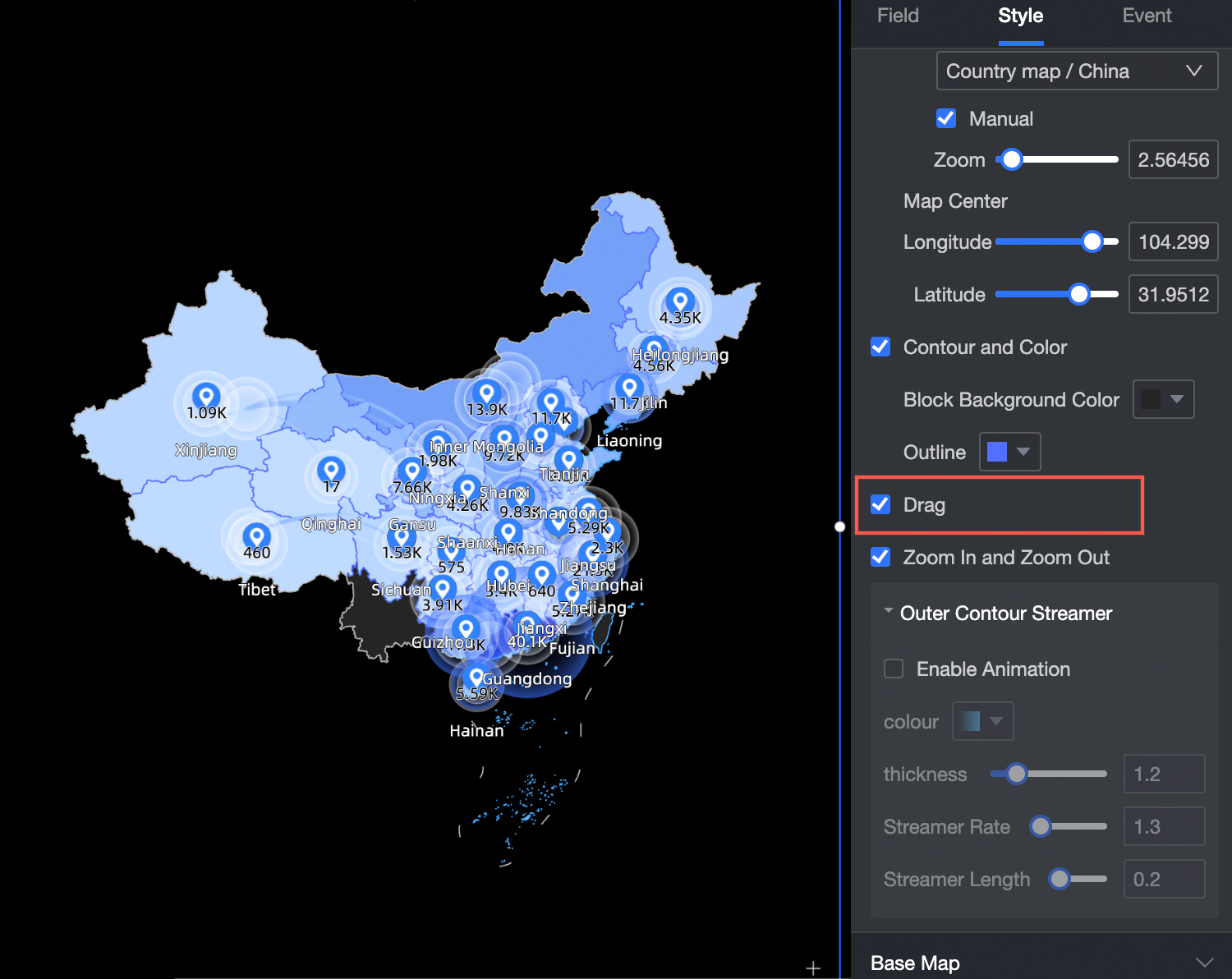The image size is (1232, 979).
Task: Click the Tibet location pin showing 460
Action: [258, 535]
